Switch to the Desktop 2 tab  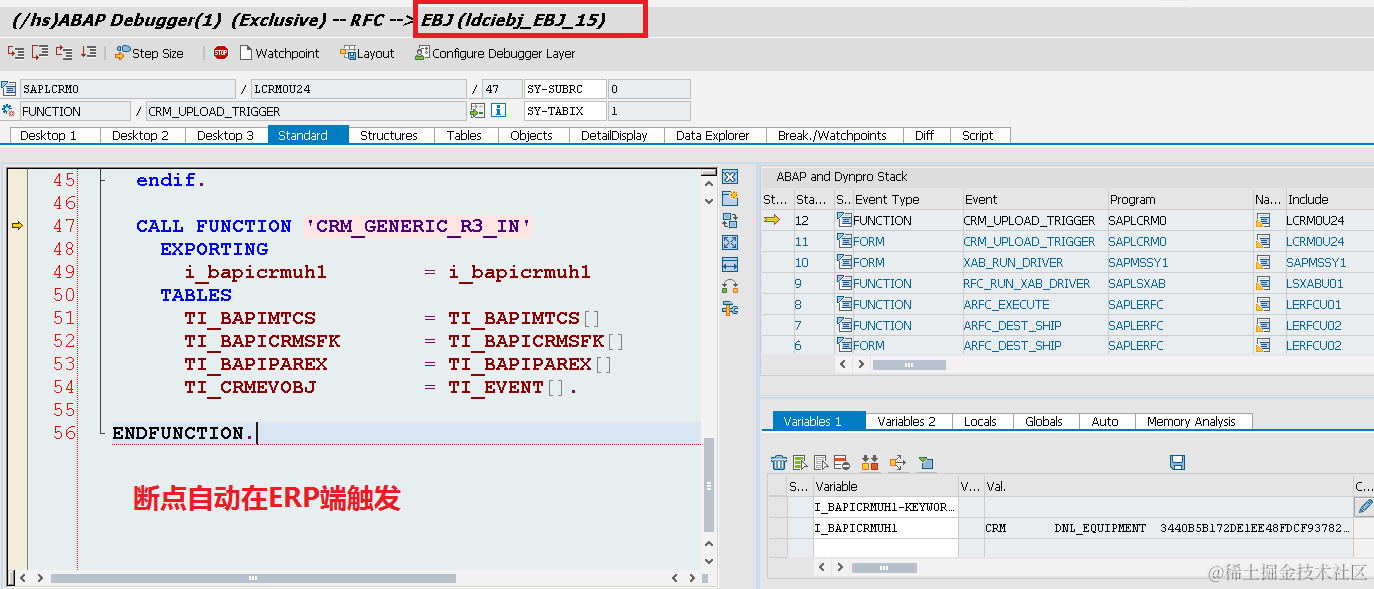pyautogui.click(x=140, y=135)
